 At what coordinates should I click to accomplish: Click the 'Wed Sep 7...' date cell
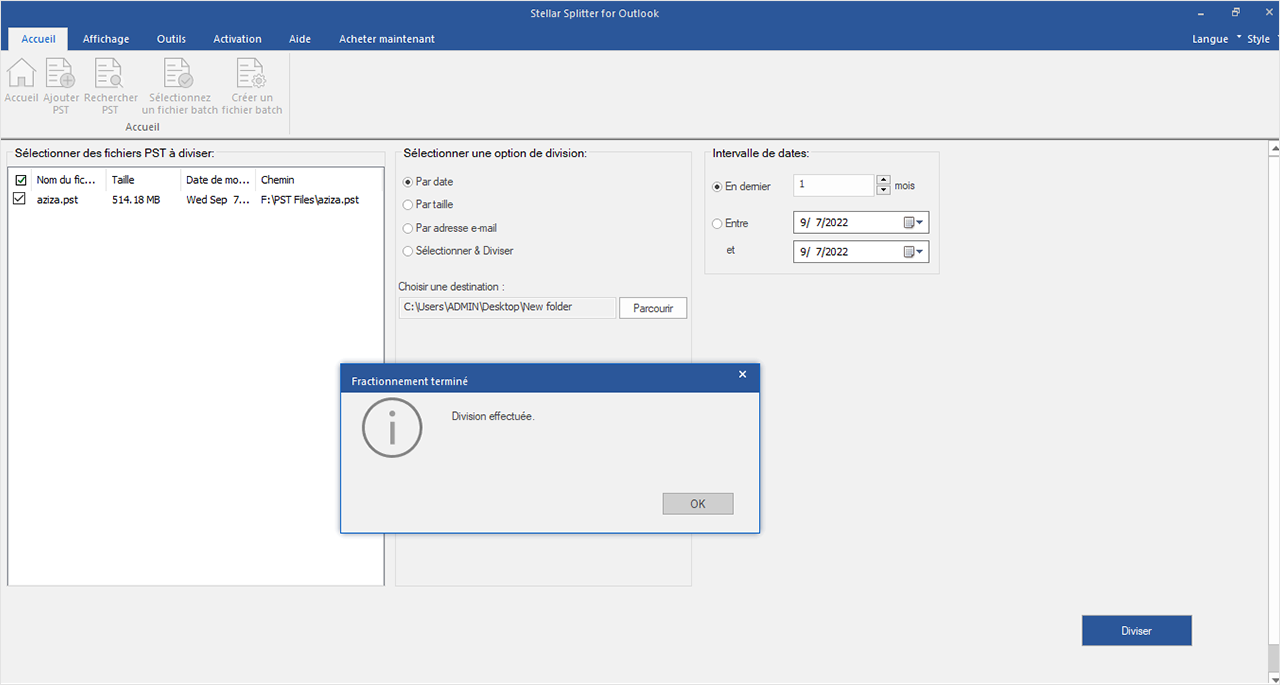218,199
